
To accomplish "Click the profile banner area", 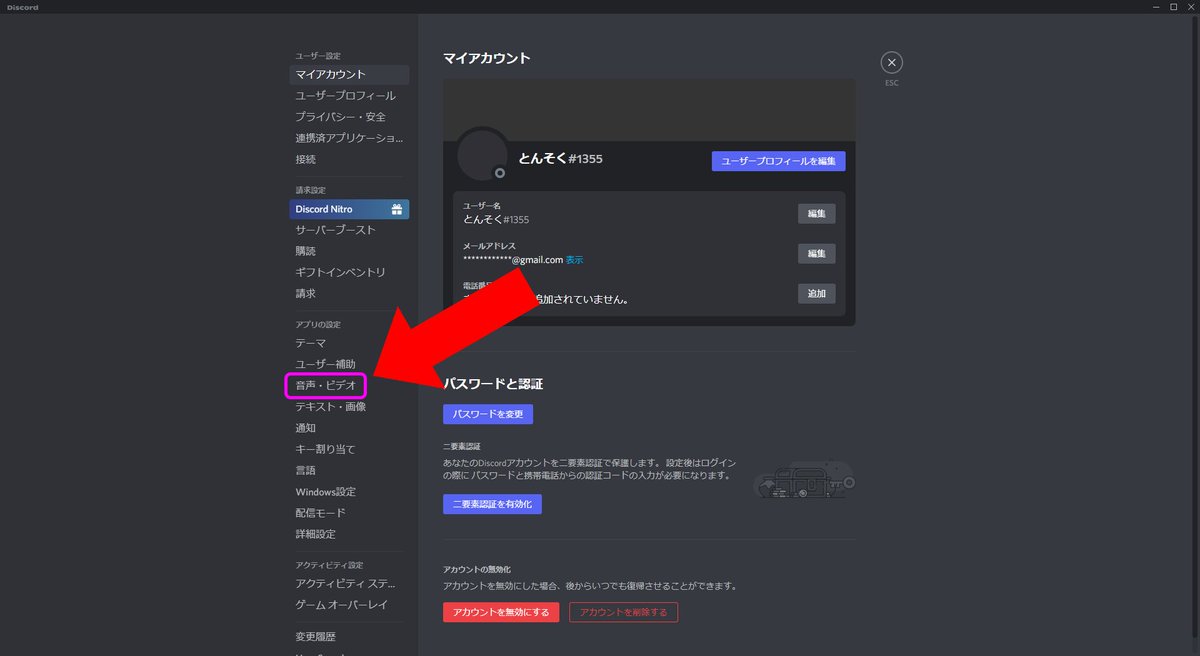I will (x=649, y=110).
